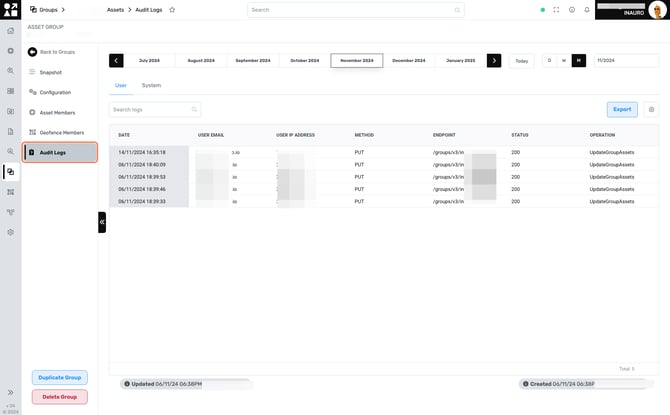Image resolution: width=670 pixels, height=415 pixels.
Task: Open the Assets breadcrumb
Action: tap(115, 9)
